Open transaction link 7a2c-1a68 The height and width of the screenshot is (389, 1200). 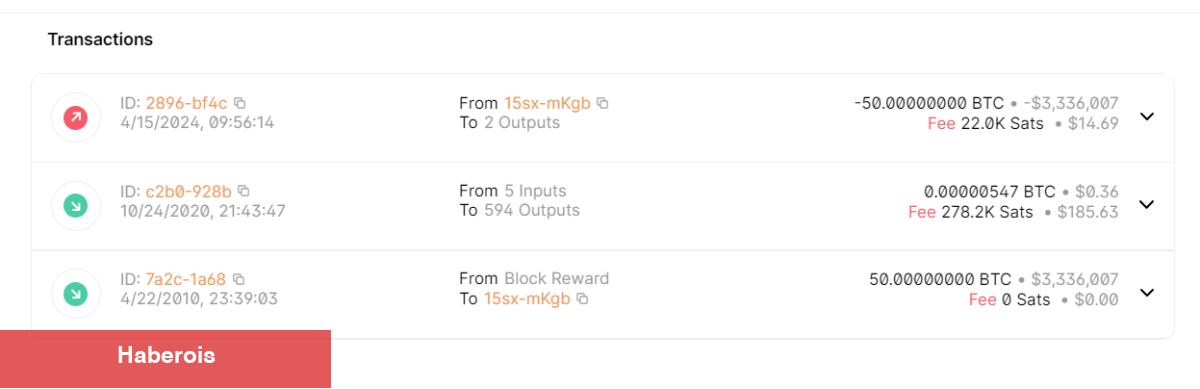[x=186, y=279]
